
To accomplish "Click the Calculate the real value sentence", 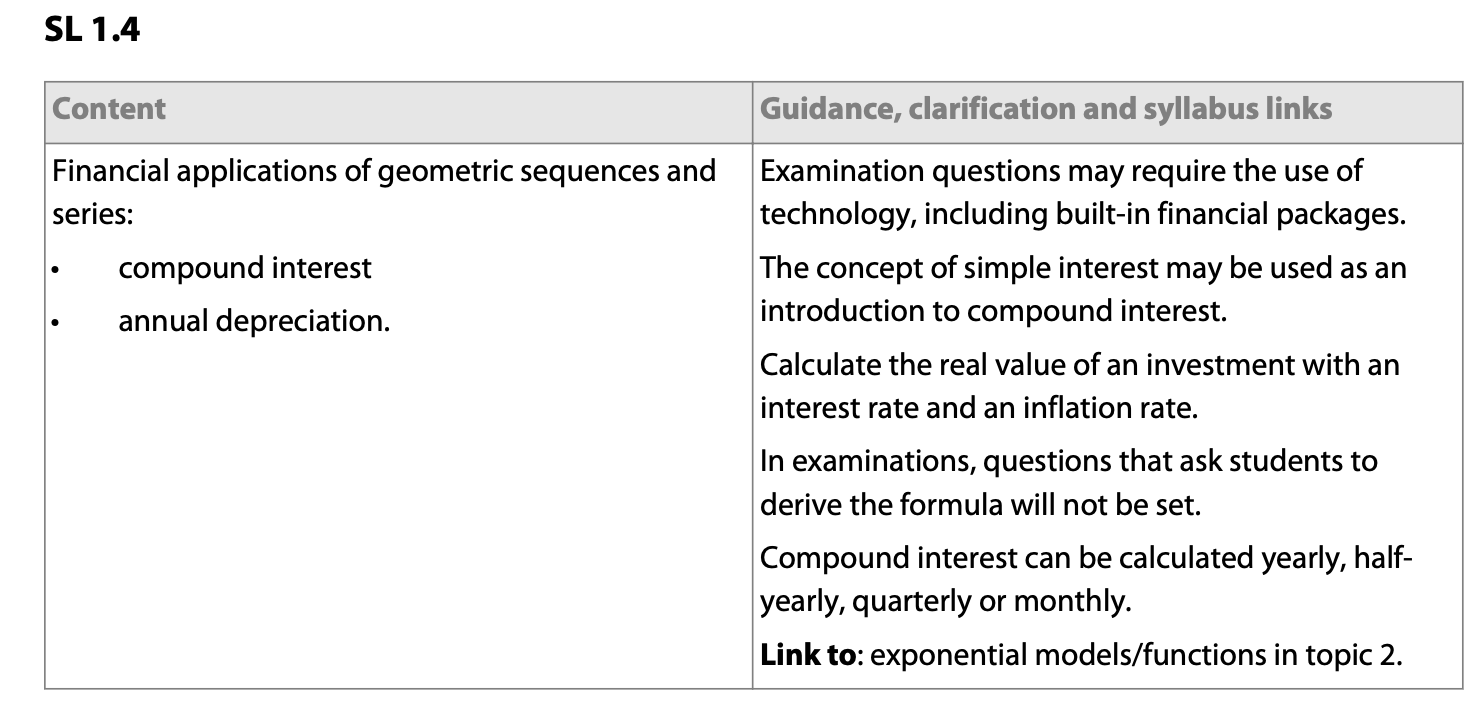I will pos(1079,365).
